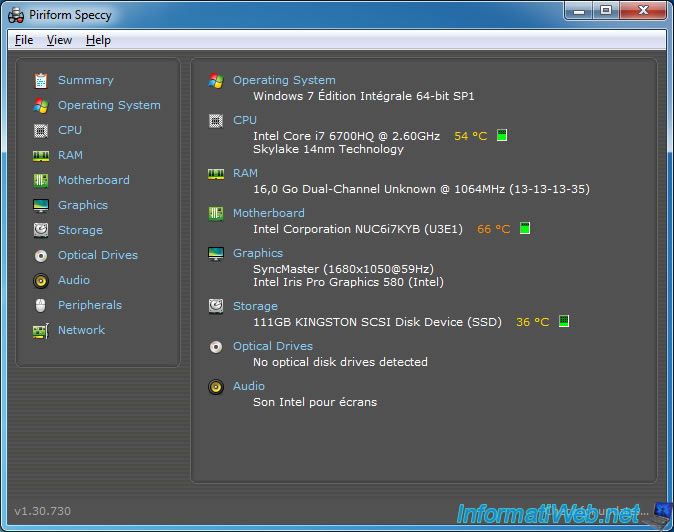The height and width of the screenshot is (532, 674).
Task: Click the SyncMaster (1680x1050@59Hz) text
Action: tap(343, 269)
